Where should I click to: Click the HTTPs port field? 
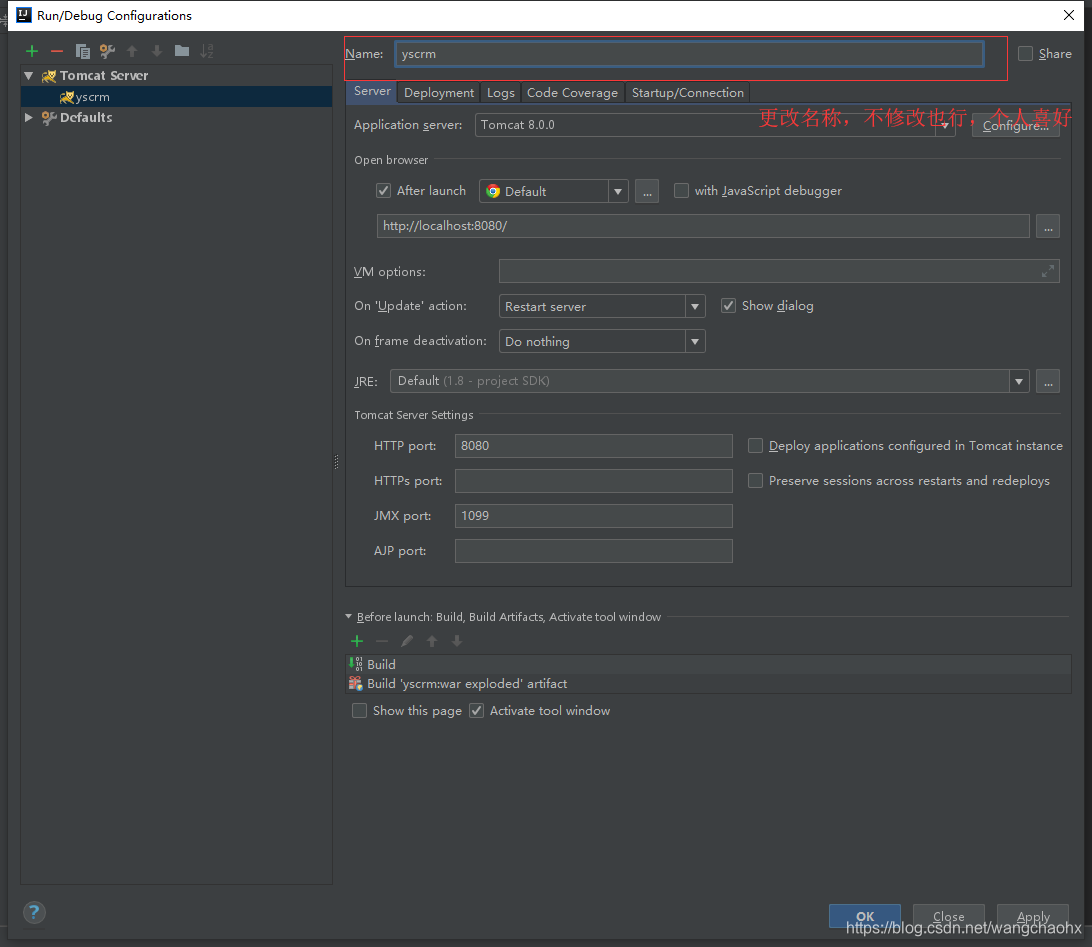pos(593,480)
